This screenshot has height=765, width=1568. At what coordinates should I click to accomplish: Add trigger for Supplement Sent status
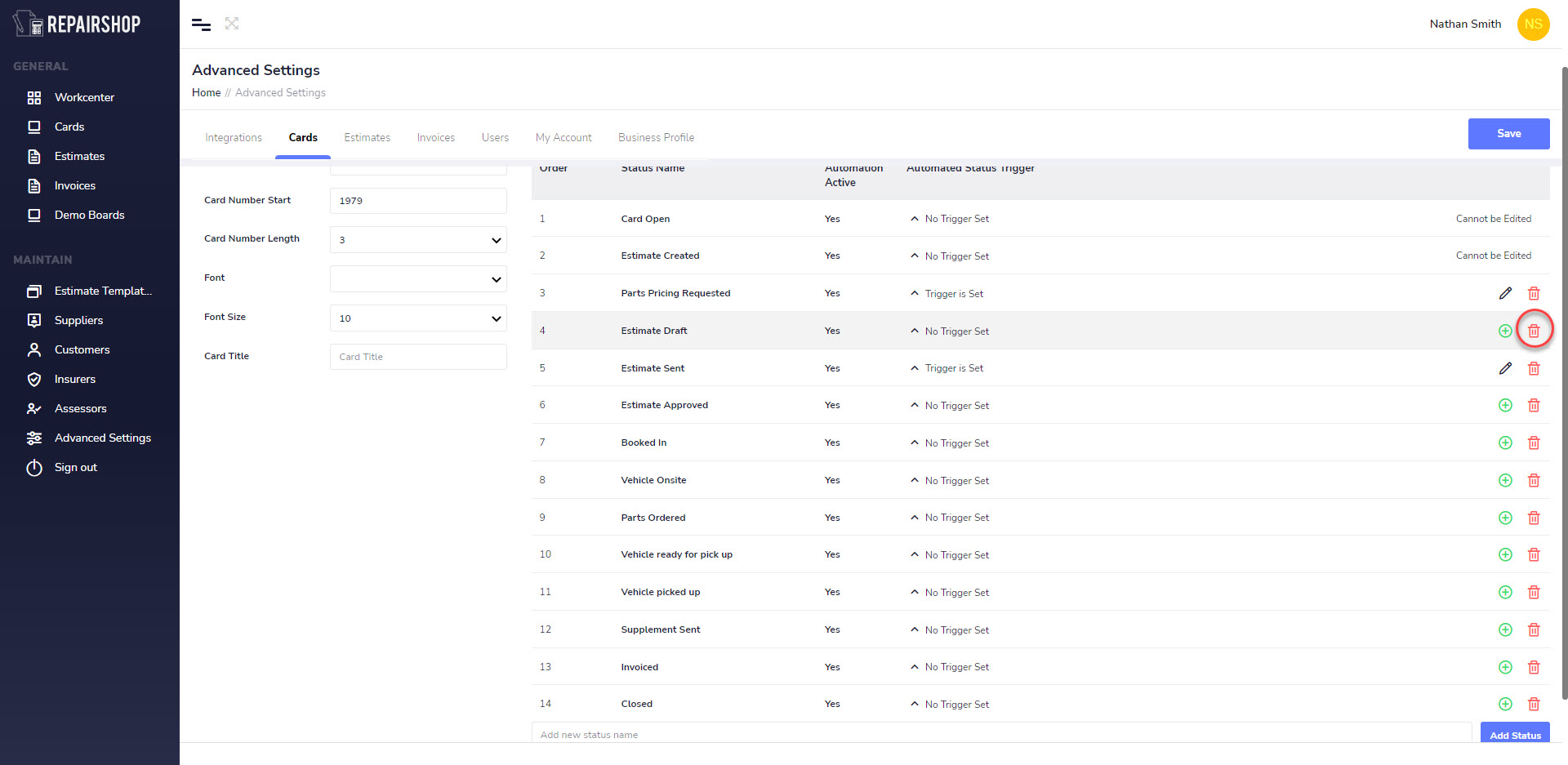(x=1505, y=629)
